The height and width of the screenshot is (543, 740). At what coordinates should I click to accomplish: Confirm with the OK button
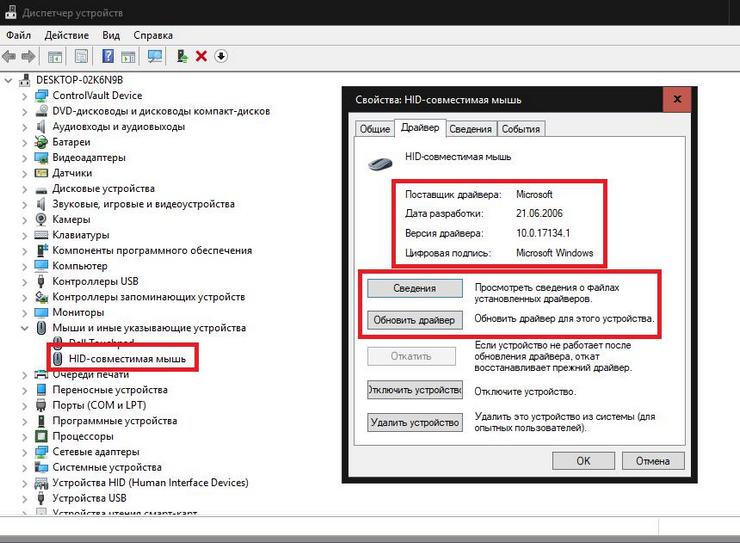(583, 461)
